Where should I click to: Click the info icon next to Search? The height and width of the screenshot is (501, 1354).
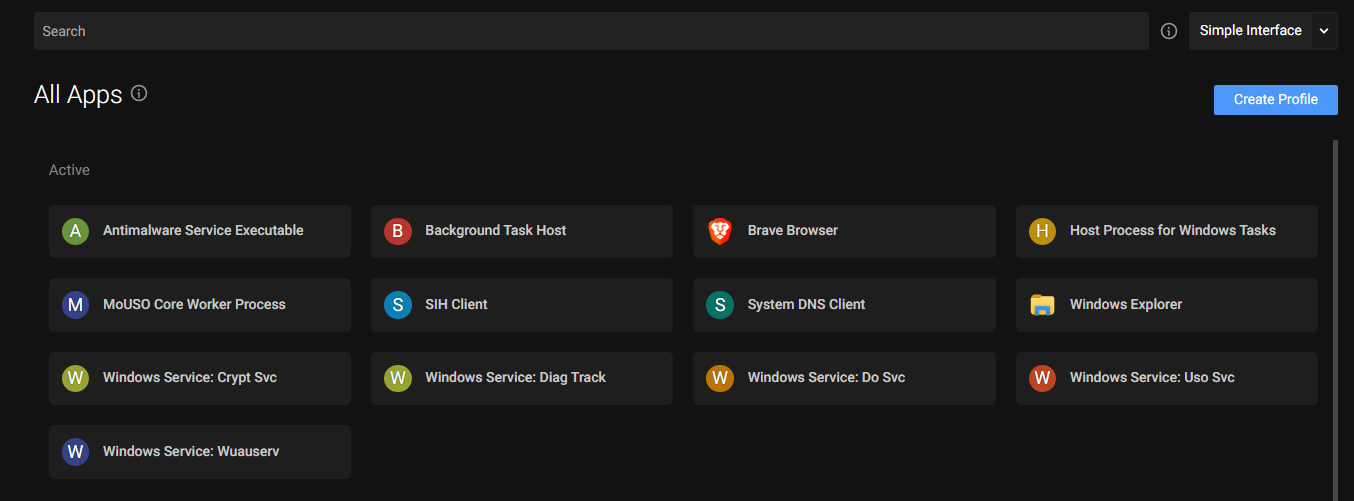point(1169,31)
